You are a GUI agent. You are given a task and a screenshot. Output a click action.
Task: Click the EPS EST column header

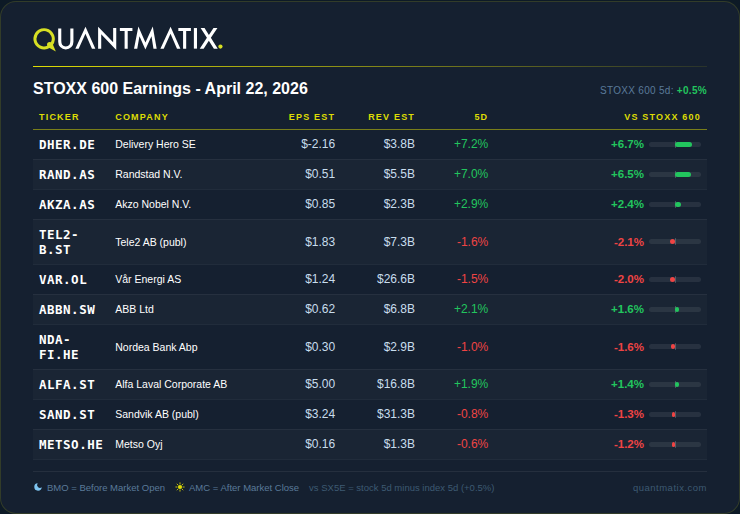[x=311, y=117]
